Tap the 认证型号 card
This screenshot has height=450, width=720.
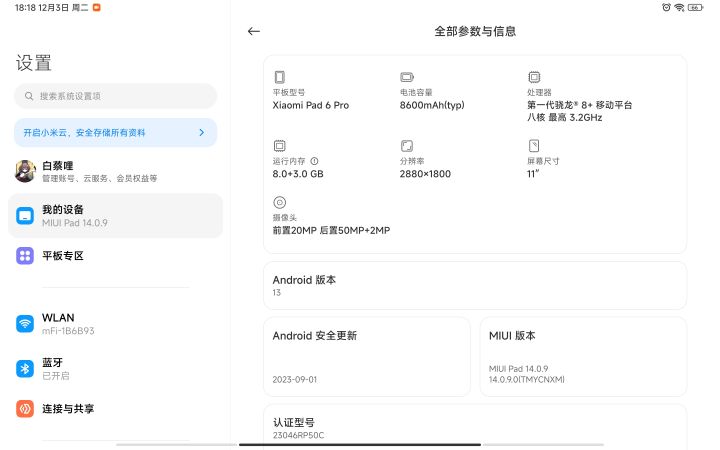click(x=475, y=425)
